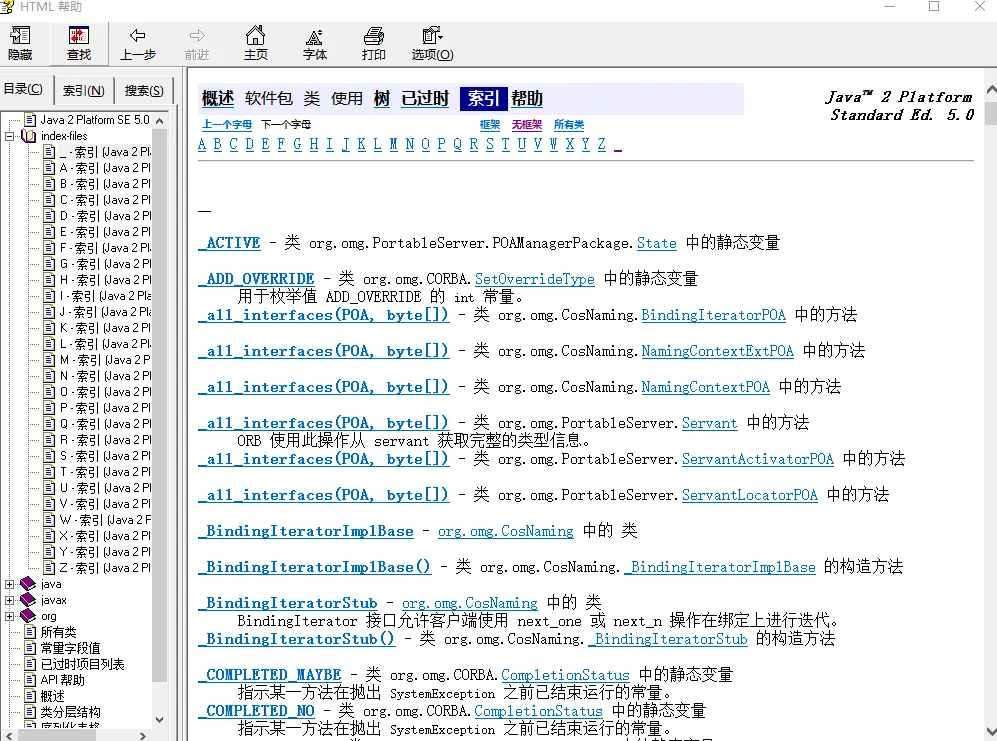The width and height of the screenshot is (997, 741).
Task: Click the 字体 (Font) toolbar icon
Action: [315, 43]
